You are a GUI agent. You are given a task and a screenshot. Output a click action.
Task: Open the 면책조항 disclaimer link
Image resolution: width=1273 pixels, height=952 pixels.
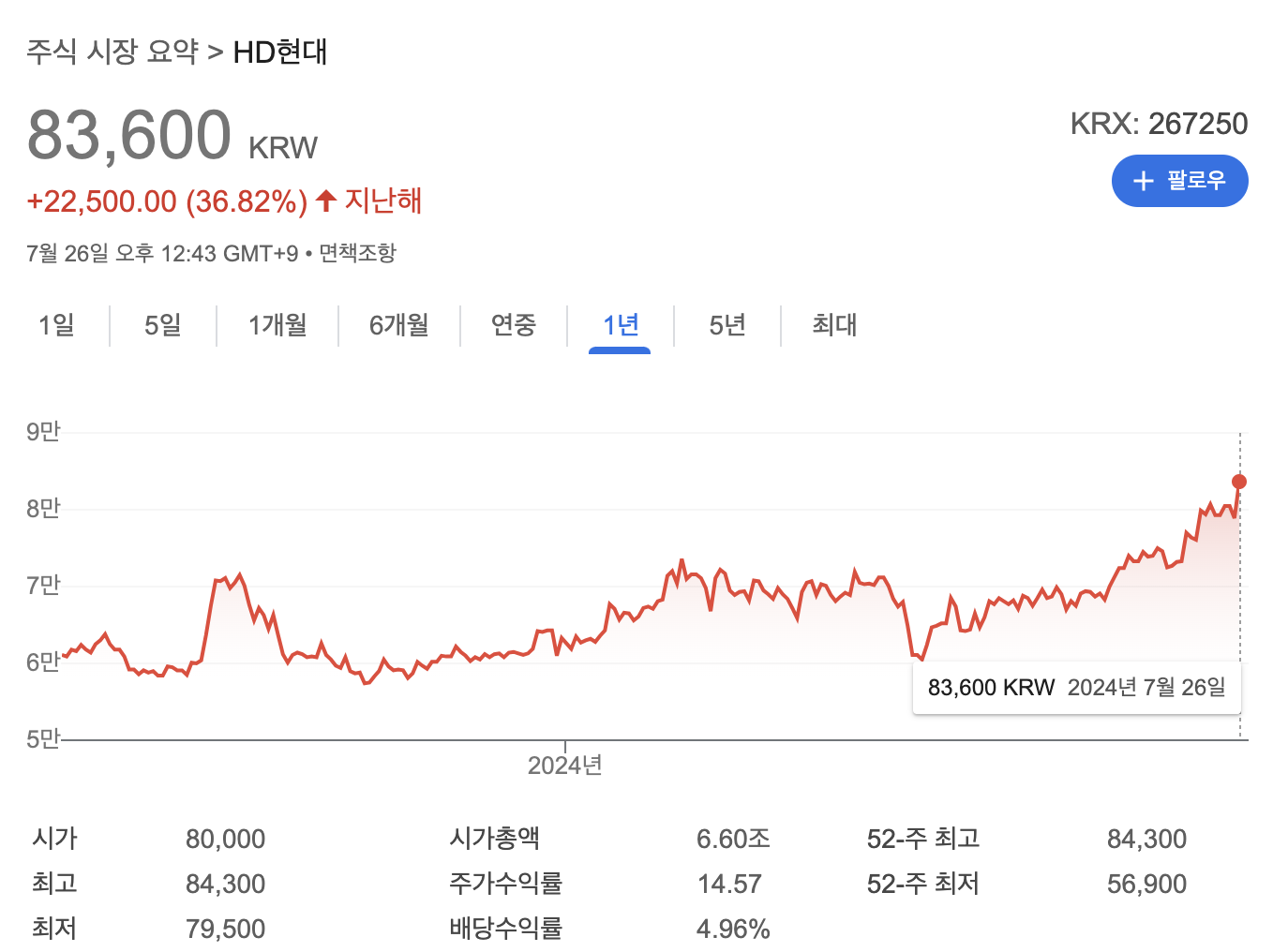(x=357, y=253)
